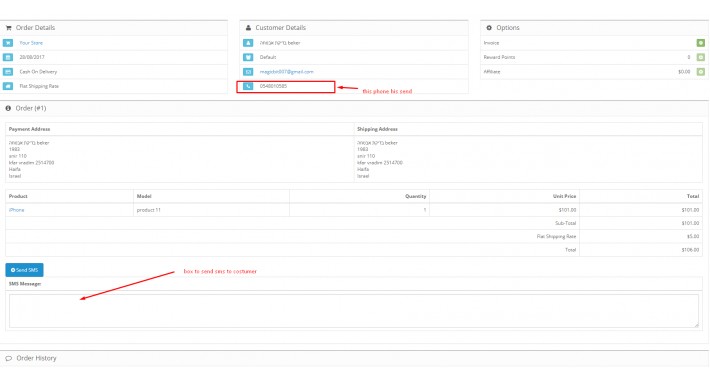
Task: Click the Cash On Delivery text
Action: pyautogui.click(x=38, y=72)
